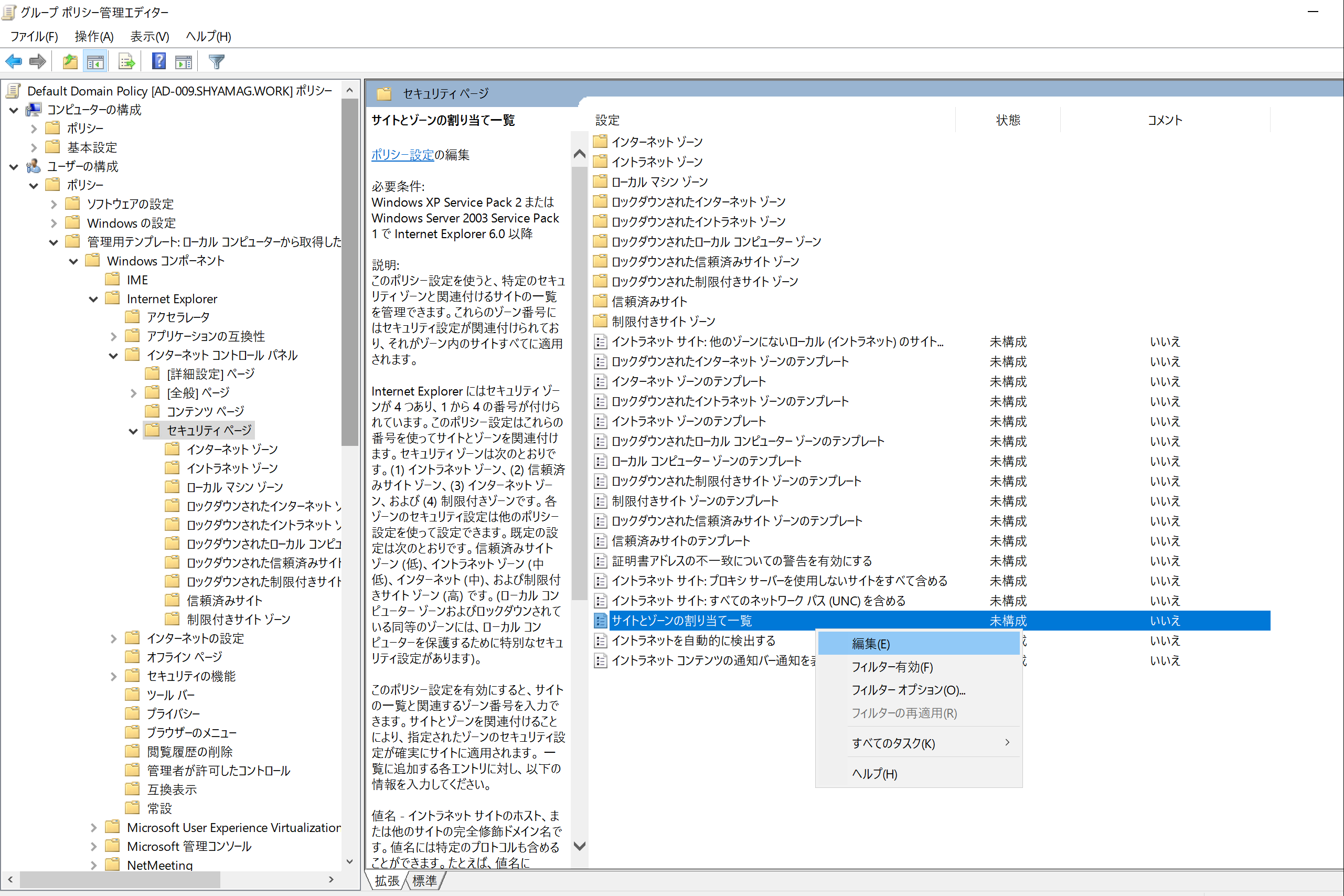The height and width of the screenshot is (896, 1344).
Task: Choose フィルター オプション(O)... context menu entry
Action: [908, 690]
